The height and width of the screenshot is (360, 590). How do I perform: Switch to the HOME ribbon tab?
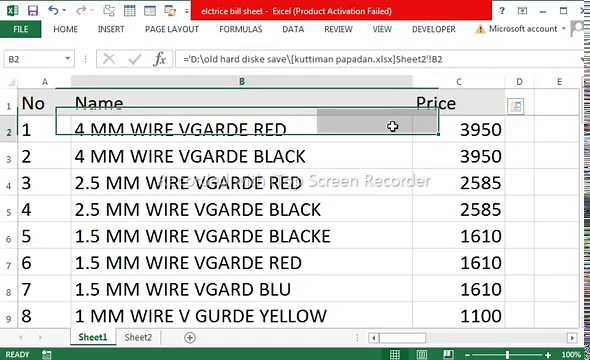65,29
